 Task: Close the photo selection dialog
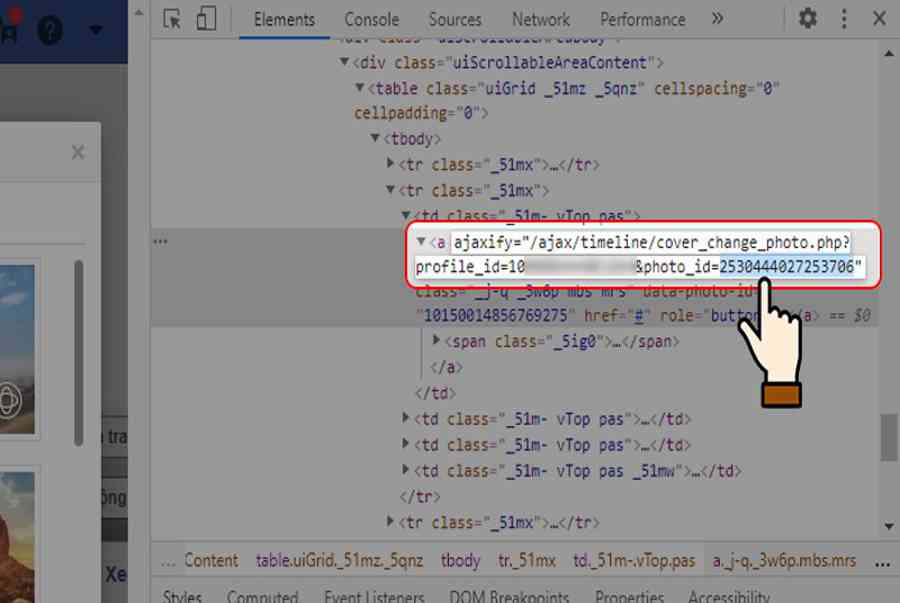[77, 153]
